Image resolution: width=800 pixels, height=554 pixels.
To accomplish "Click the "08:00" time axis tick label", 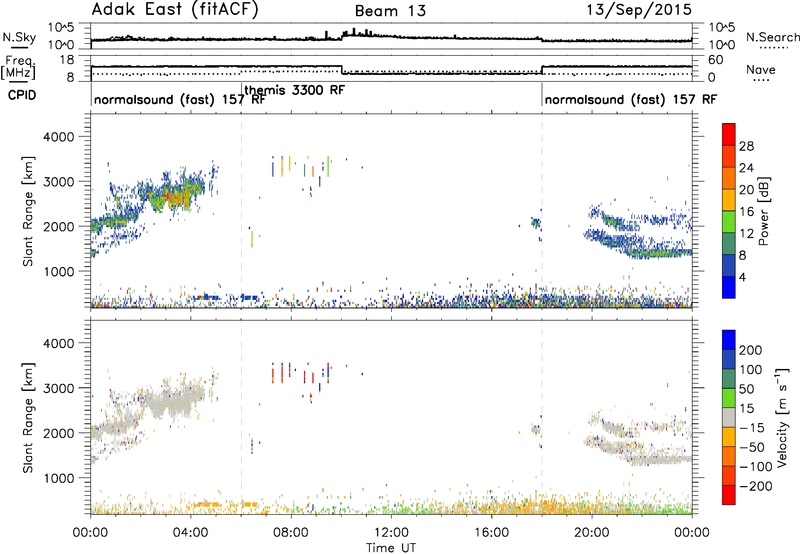I will 291,533.
